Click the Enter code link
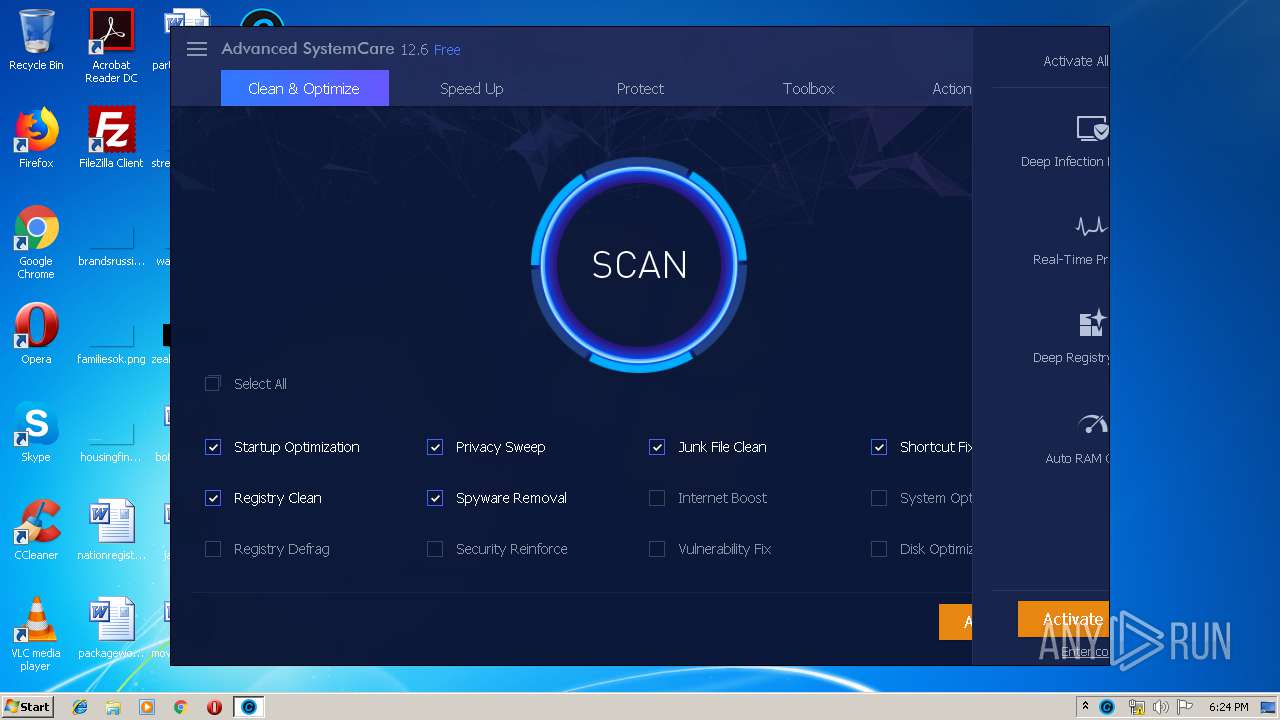This screenshot has height=720, width=1280. point(1085,652)
